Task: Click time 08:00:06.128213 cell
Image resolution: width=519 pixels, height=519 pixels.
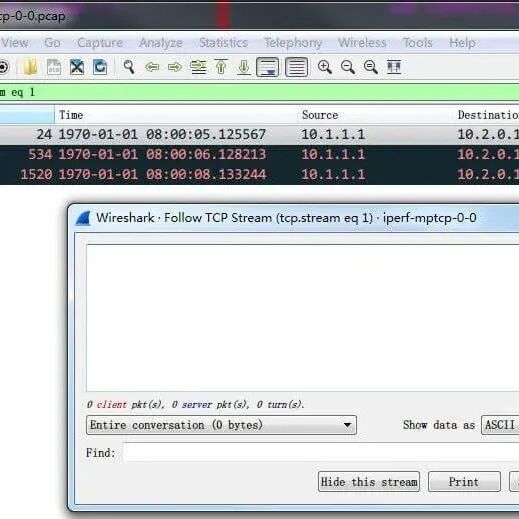Action: (x=162, y=154)
